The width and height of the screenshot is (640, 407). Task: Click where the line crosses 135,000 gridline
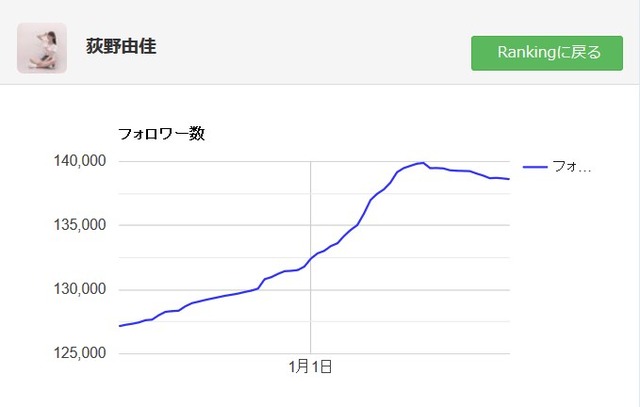tap(358, 225)
